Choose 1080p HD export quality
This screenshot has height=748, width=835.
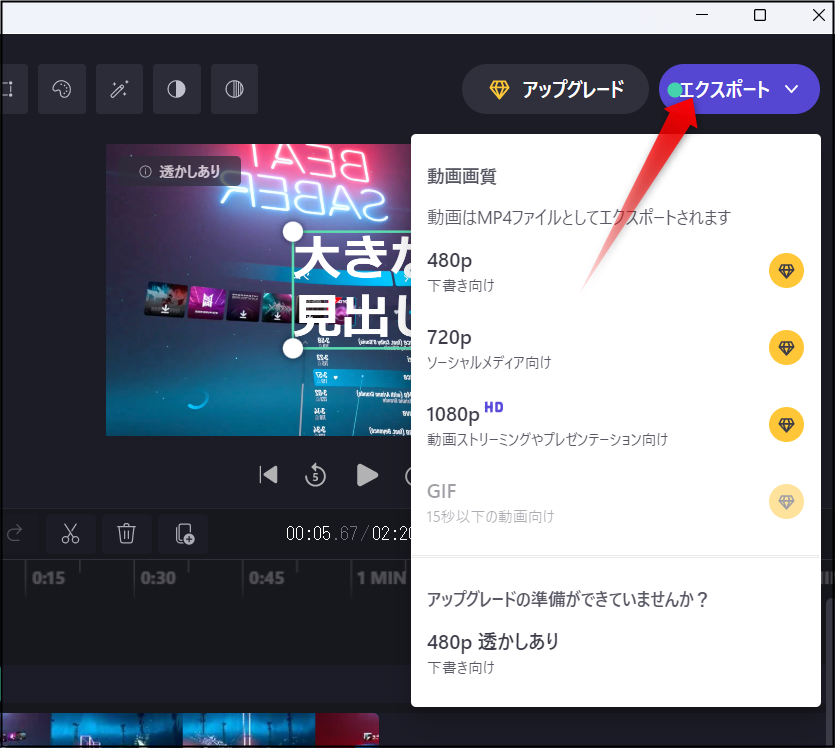pos(616,425)
